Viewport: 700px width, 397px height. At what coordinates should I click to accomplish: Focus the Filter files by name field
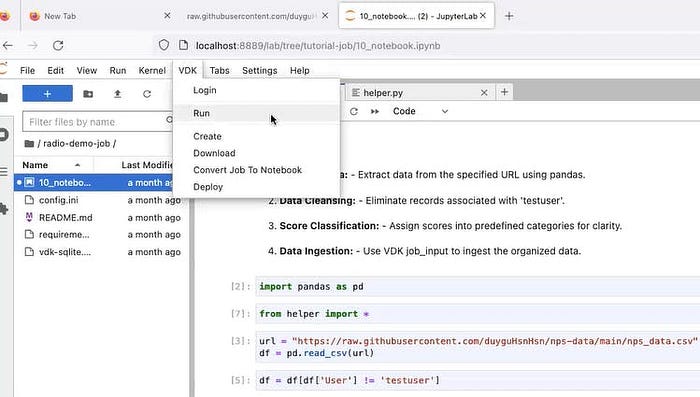pos(97,121)
